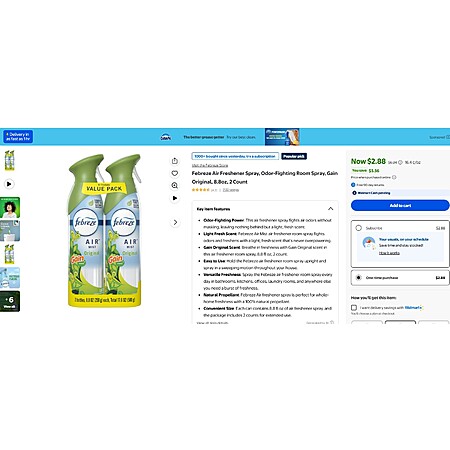The image size is (450, 450).
Task: Select One-time purchase radio option
Action: tap(358, 277)
